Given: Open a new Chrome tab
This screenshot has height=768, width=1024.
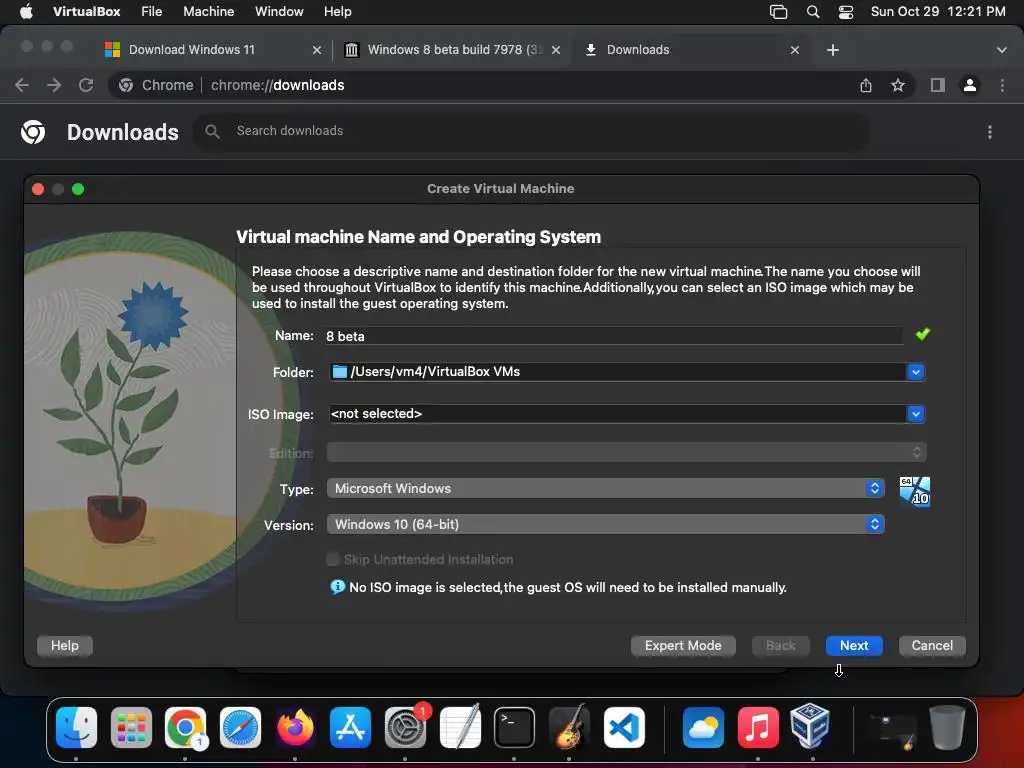Looking at the screenshot, I should [833, 50].
